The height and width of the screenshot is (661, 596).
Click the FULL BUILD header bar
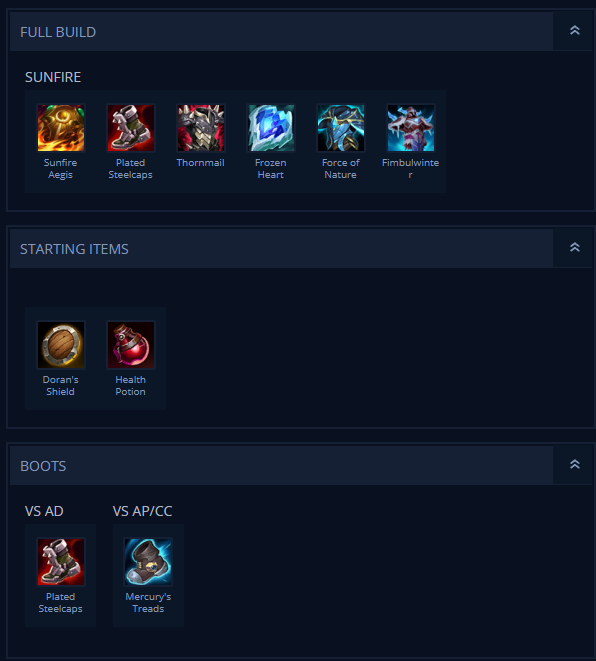point(281,32)
